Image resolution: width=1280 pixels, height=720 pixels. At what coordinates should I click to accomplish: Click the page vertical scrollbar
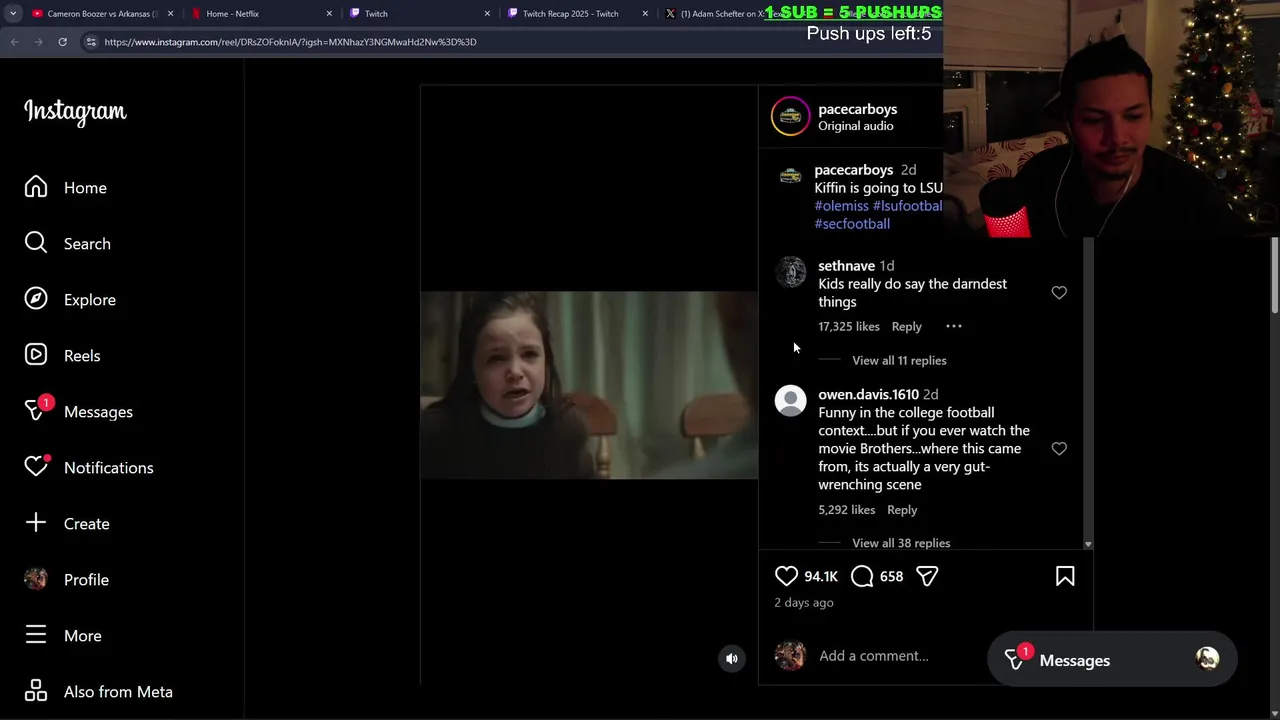point(1274,275)
